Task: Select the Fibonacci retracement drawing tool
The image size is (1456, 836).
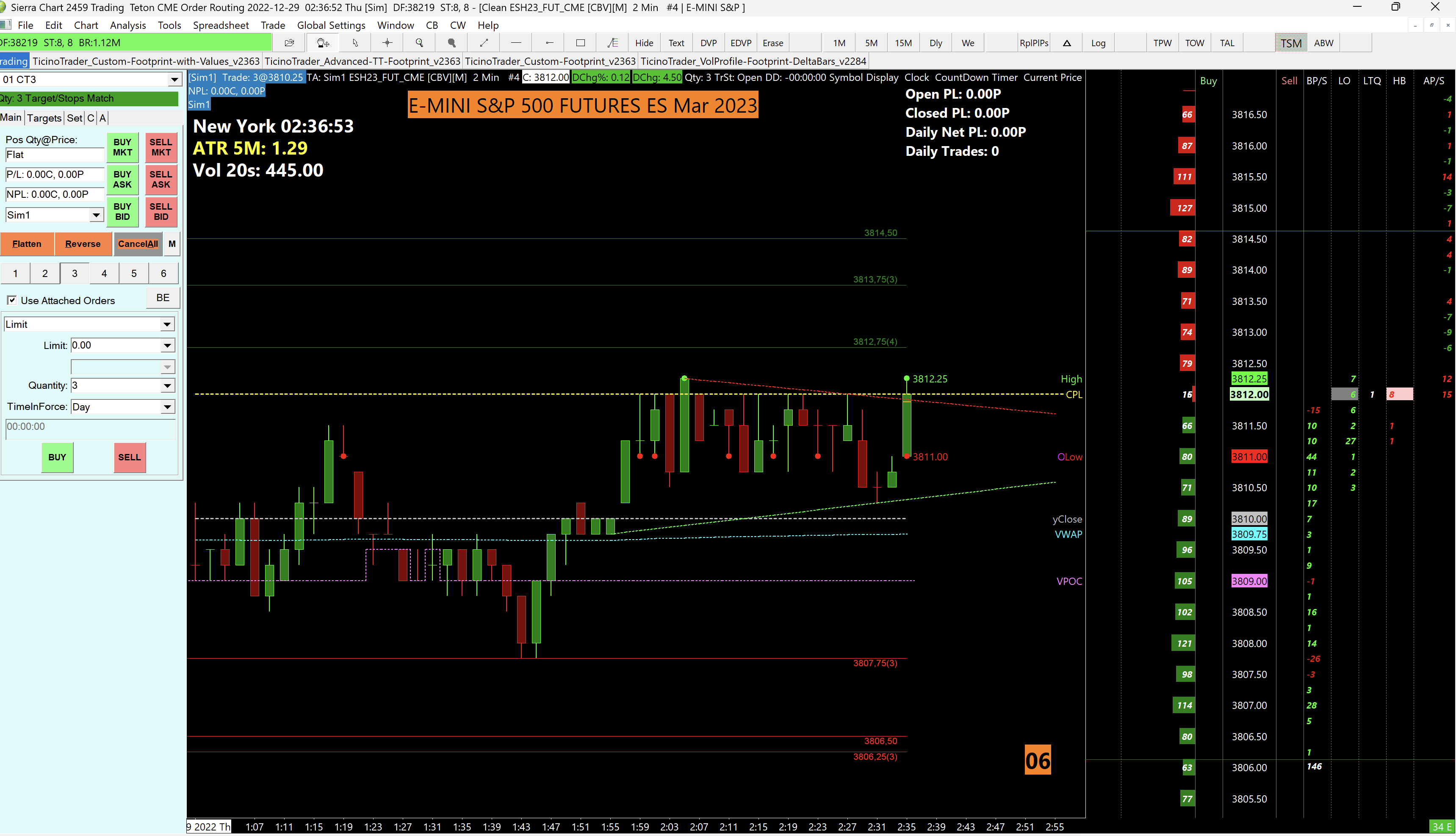Action: pyautogui.click(x=612, y=43)
